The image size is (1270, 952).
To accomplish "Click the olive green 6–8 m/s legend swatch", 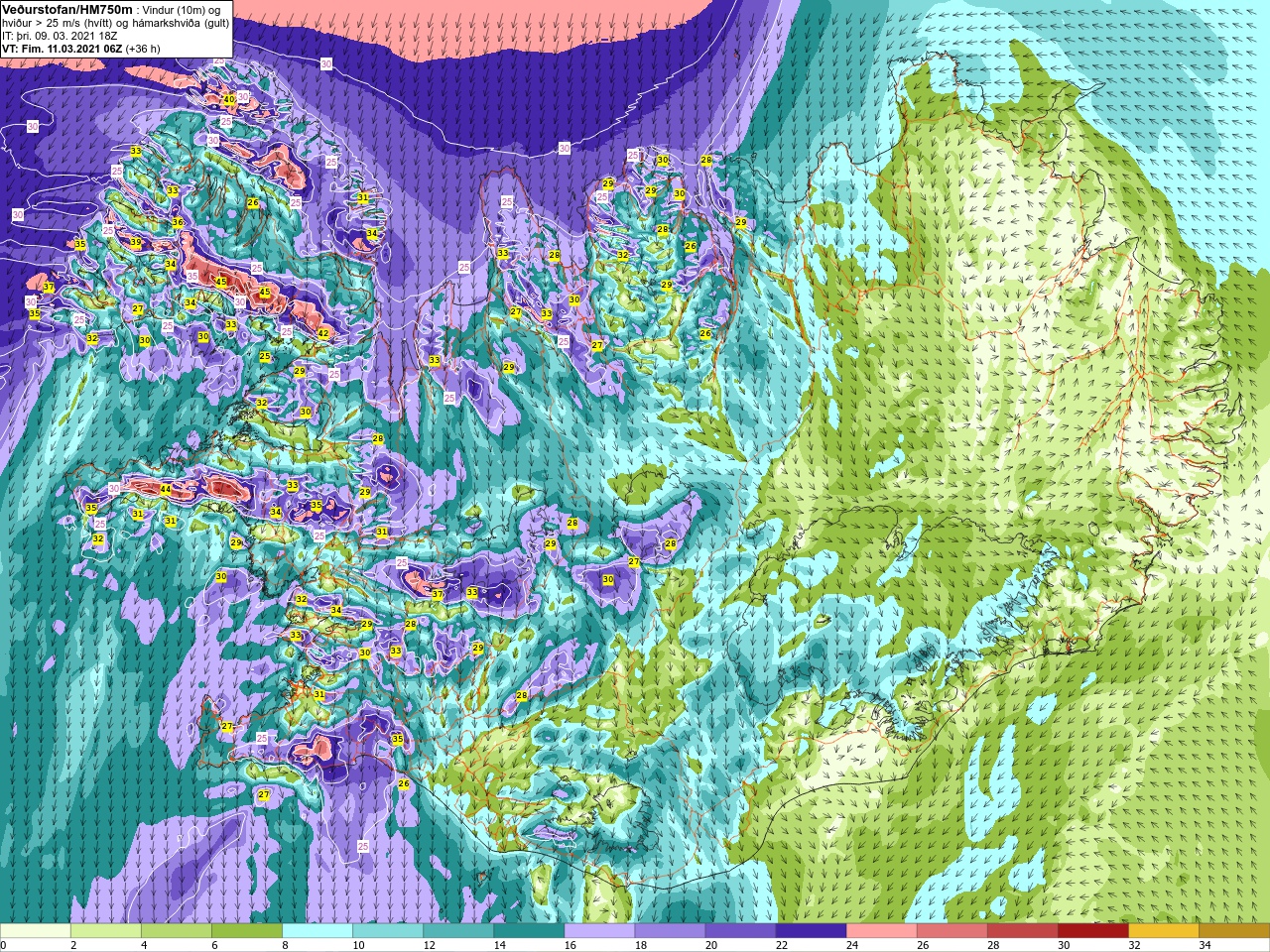I will [247, 931].
